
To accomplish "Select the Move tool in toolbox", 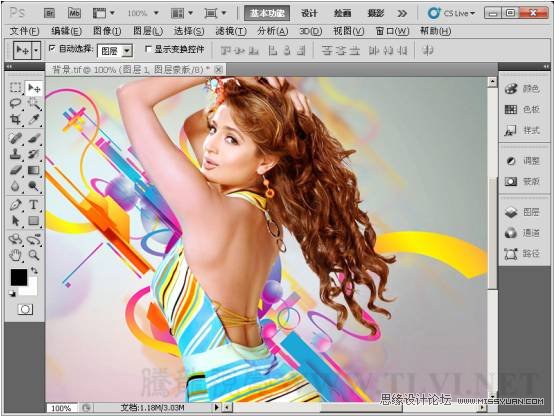I will click(x=34, y=88).
